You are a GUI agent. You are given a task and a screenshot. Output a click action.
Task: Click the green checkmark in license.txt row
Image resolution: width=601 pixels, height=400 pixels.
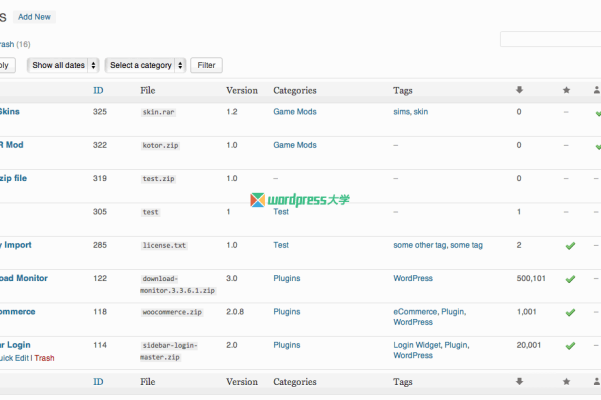(x=570, y=245)
